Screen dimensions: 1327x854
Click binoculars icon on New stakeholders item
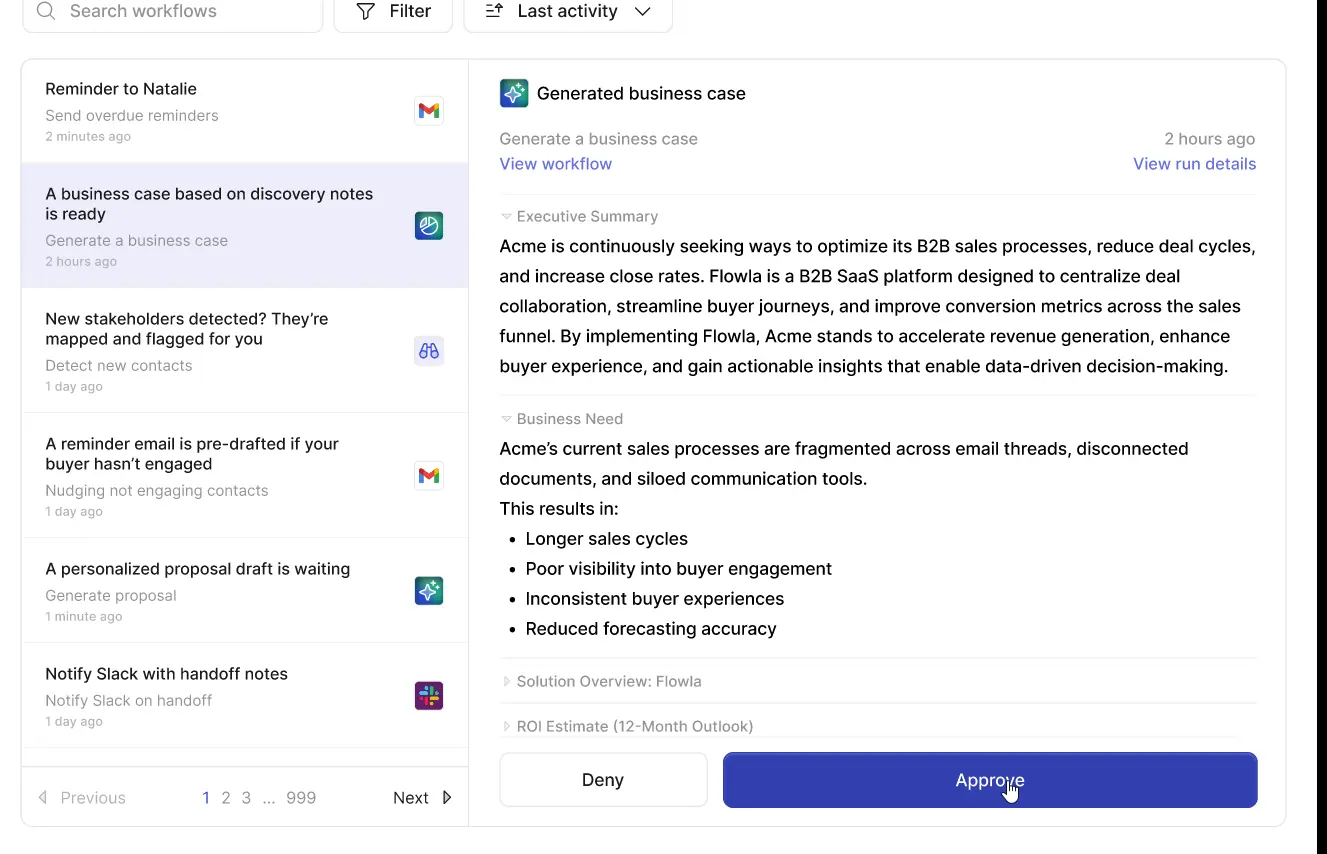tap(429, 351)
